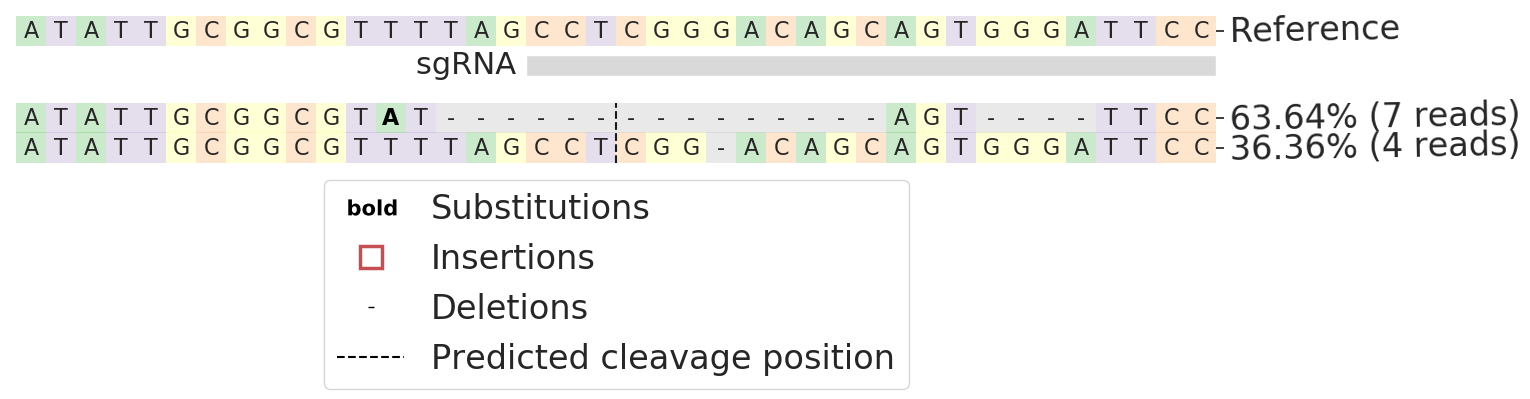Click the Reference label
This screenshot has width=1530, height=399.
point(1314,30)
